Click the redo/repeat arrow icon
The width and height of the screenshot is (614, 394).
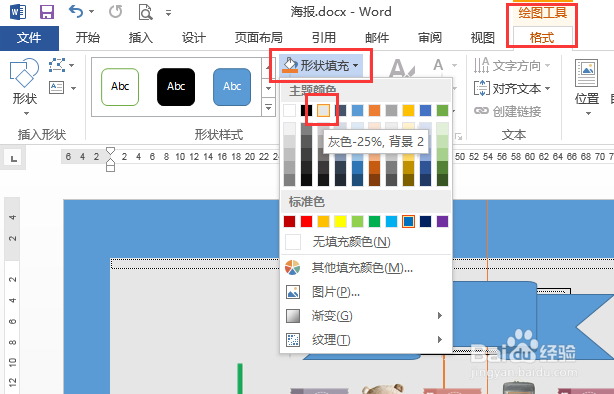tap(116, 12)
